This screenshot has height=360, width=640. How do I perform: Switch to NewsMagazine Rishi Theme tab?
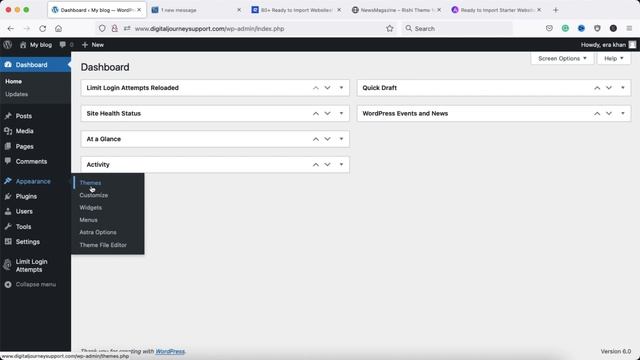click(x=396, y=10)
